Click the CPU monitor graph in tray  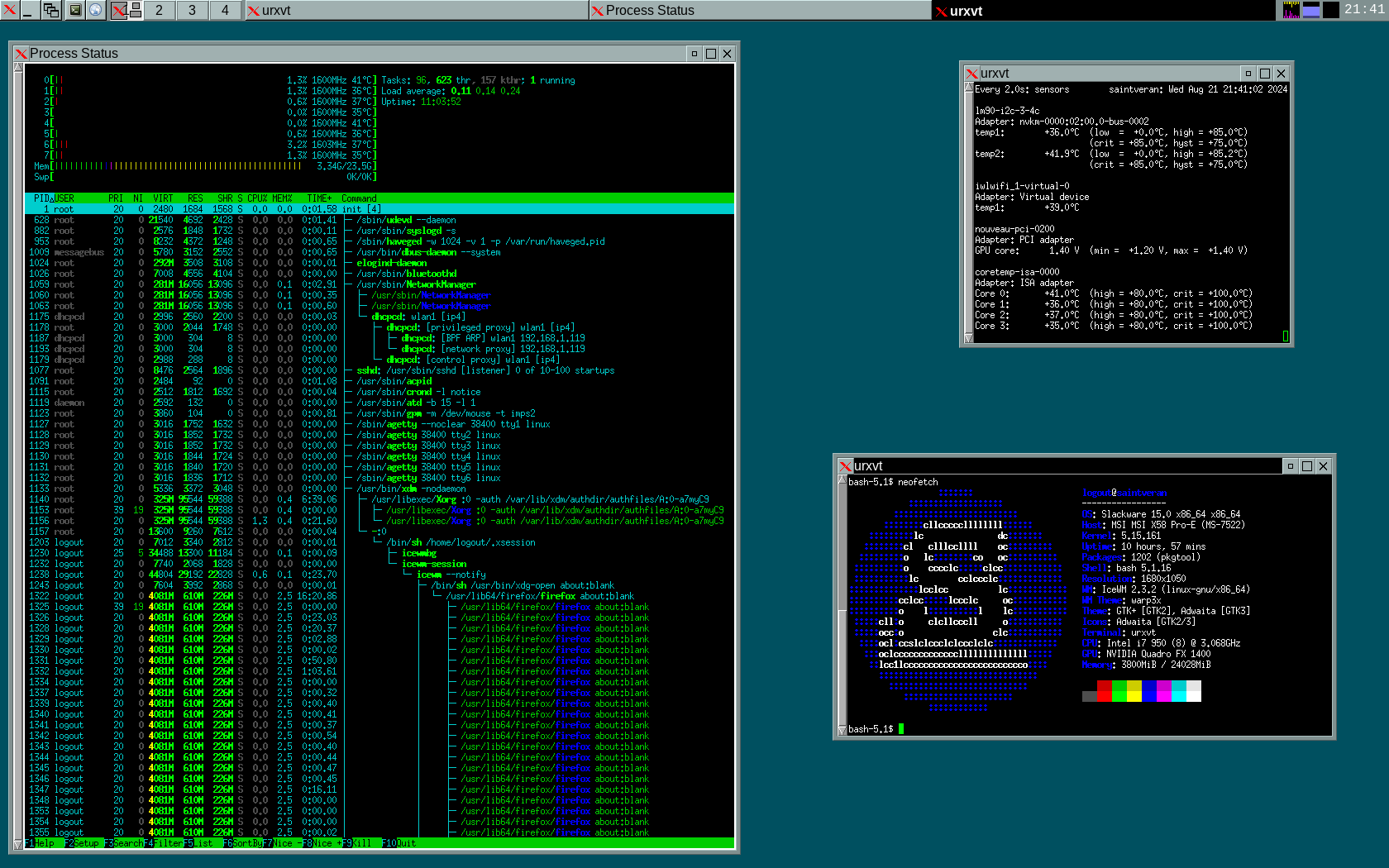pos(1291,10)
